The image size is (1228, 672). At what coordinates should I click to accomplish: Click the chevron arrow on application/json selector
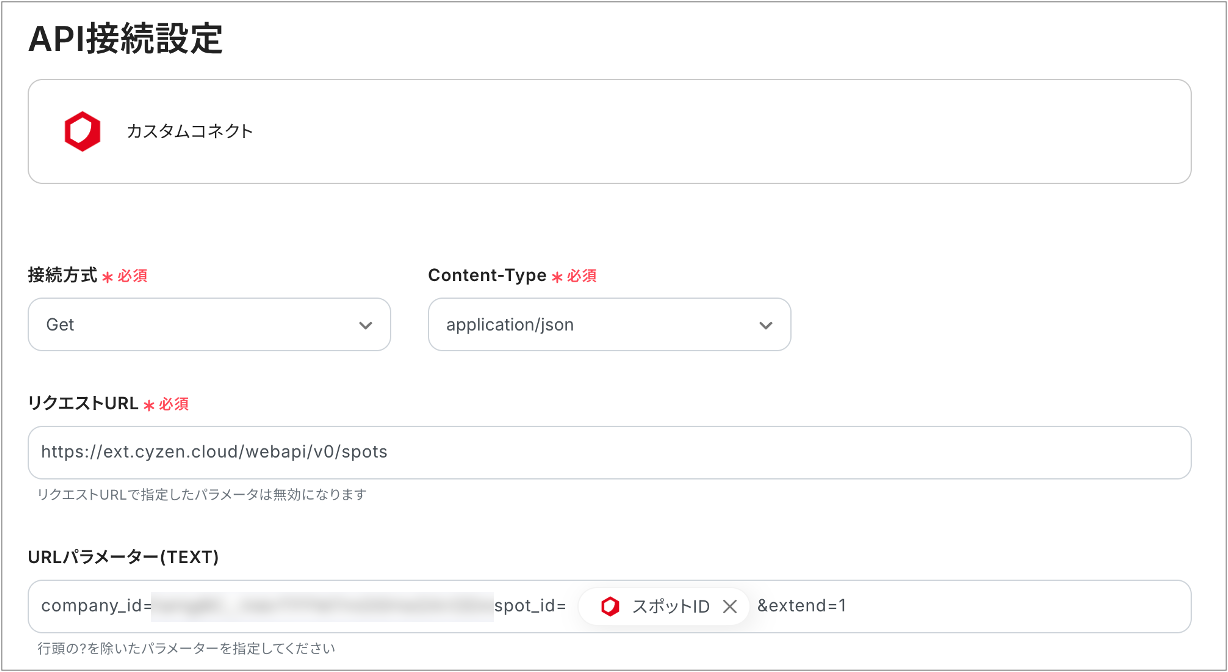[x=766, y=326]
